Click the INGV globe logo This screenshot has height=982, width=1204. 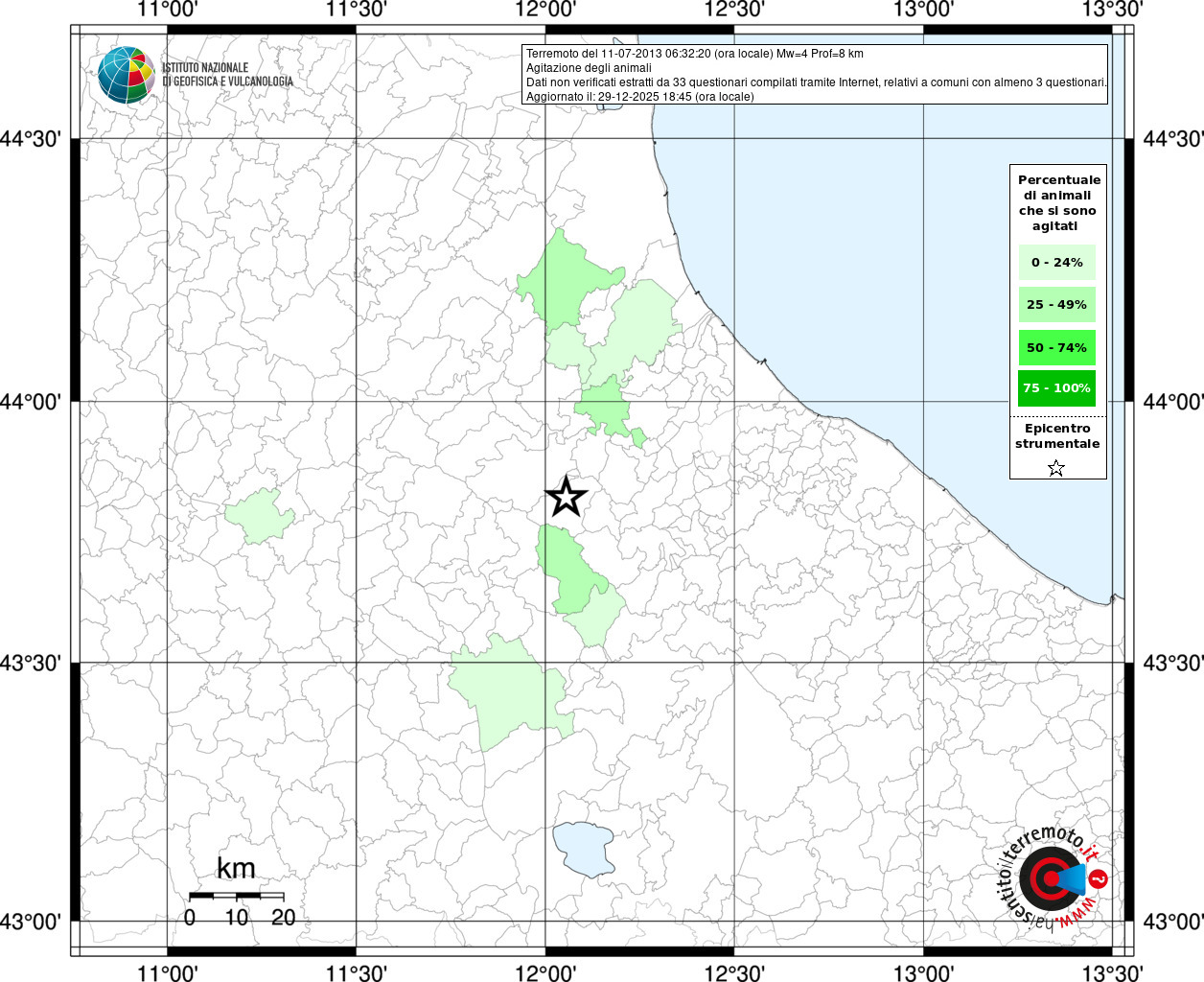[126, 75]
